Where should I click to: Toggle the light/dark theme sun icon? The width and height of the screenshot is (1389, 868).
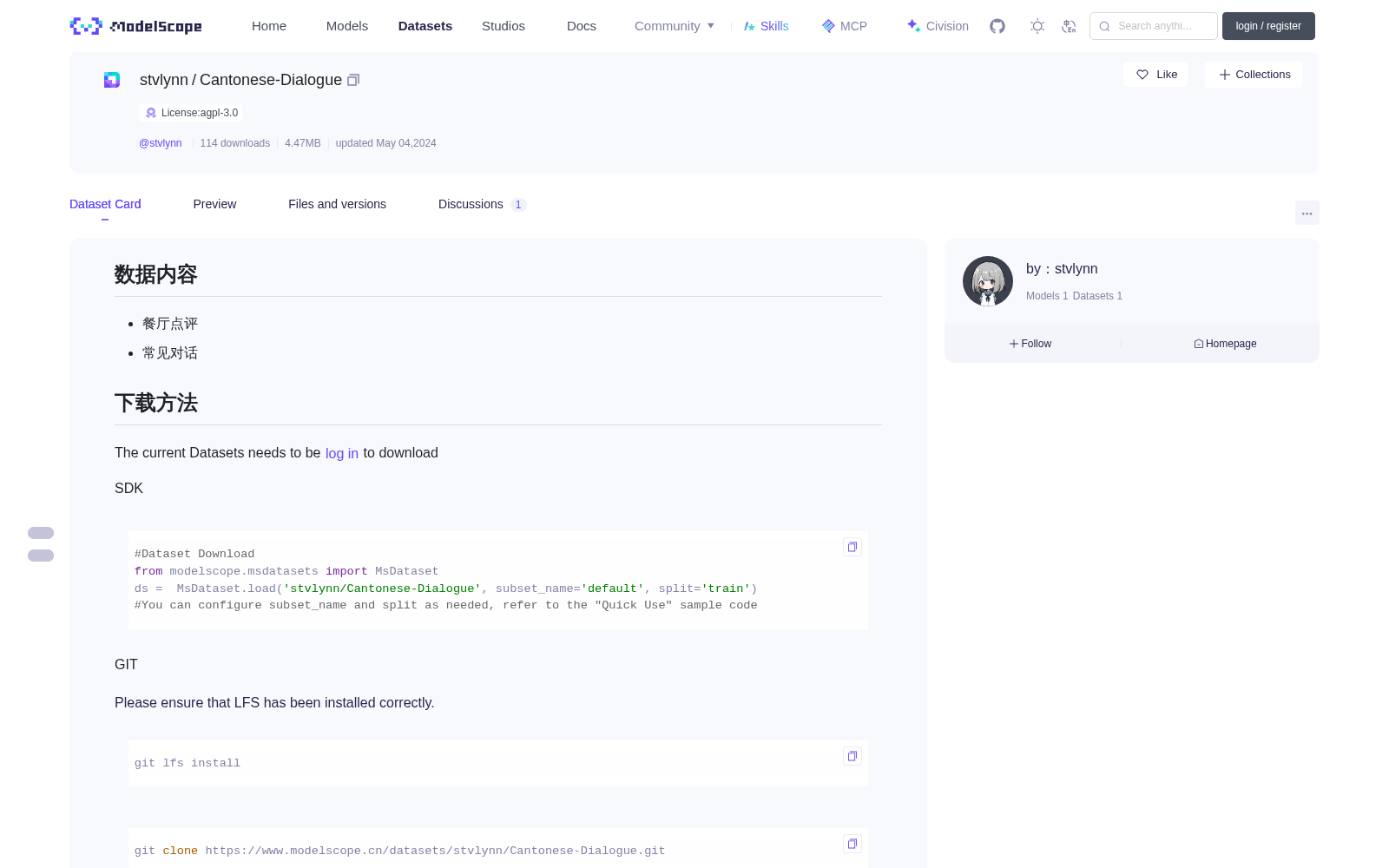point(1037,26)
